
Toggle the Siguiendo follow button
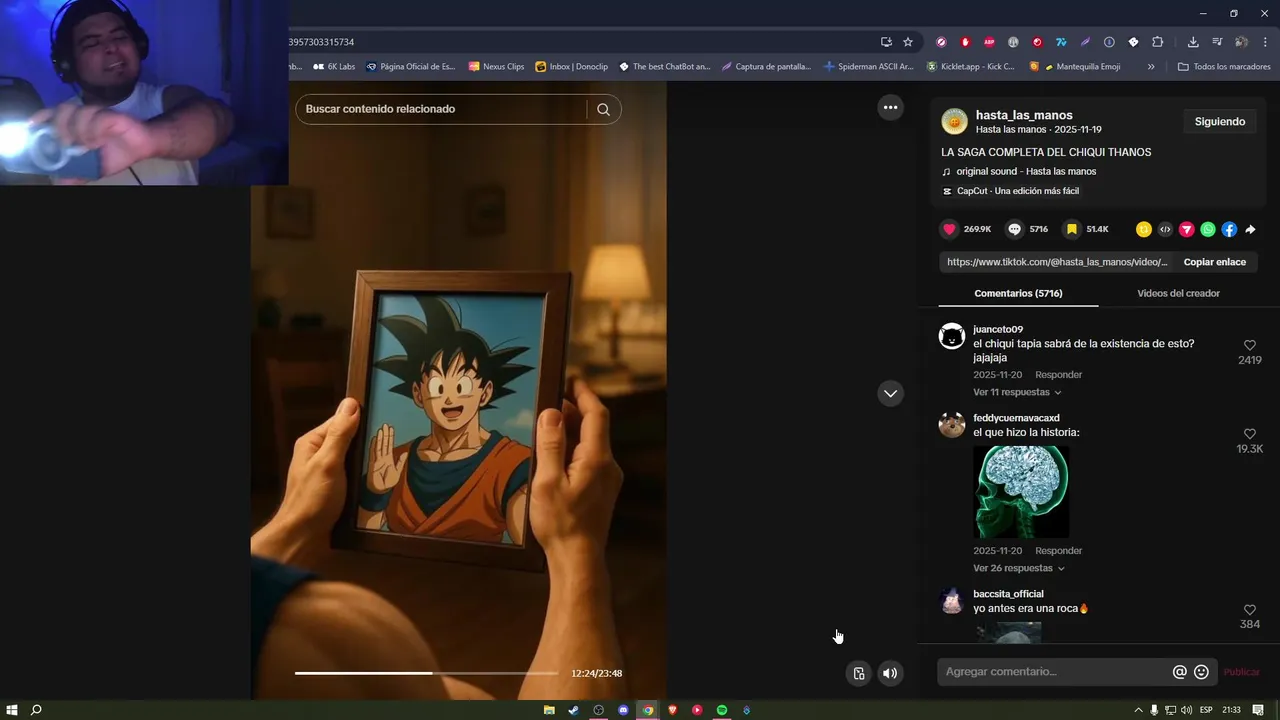tap(1220, 121)
